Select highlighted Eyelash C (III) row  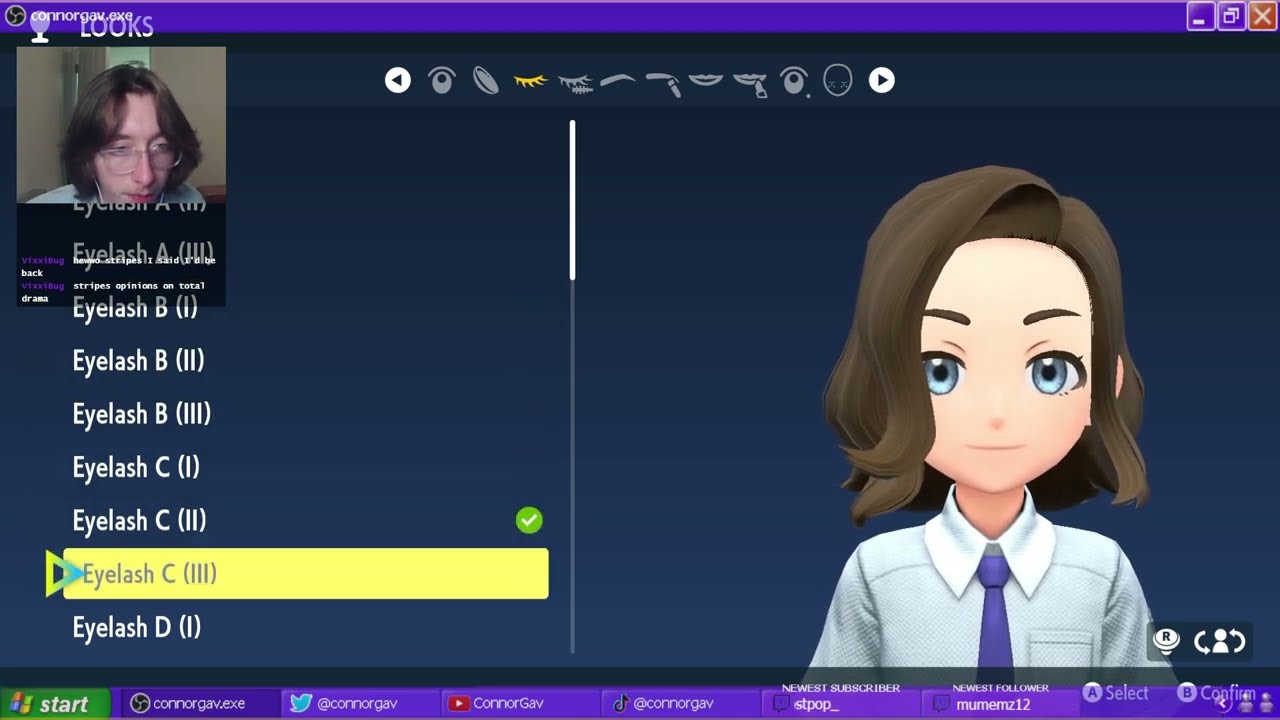[305, 574]
